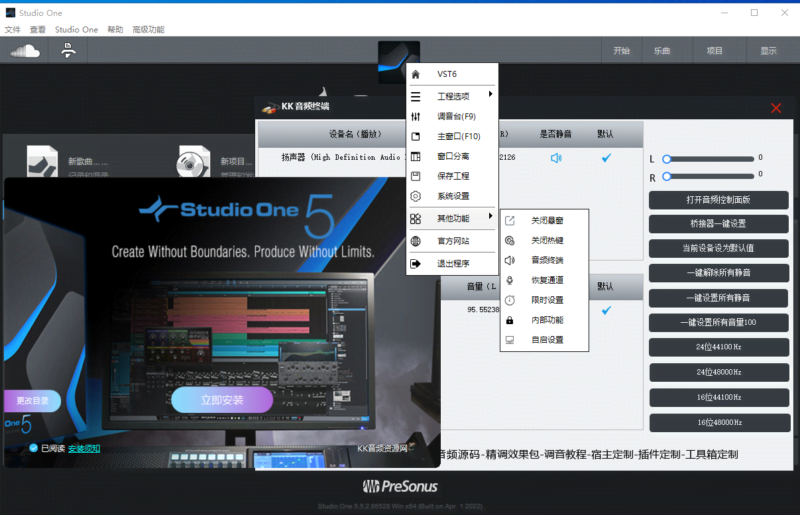Click the SoundCloud cloud icon in toolbar
This screenshot has height=515, width=800.
25,51
